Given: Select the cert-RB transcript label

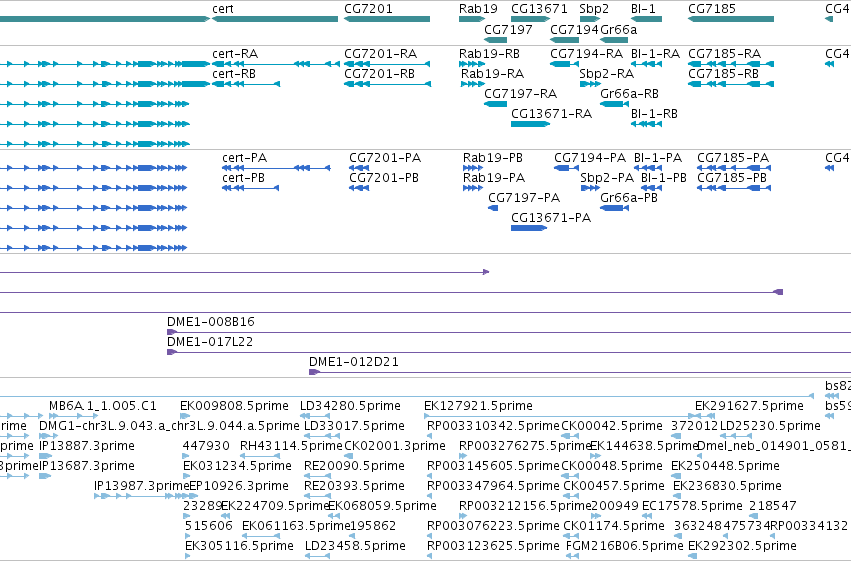Looking at the screenshot, I should 234,74.
